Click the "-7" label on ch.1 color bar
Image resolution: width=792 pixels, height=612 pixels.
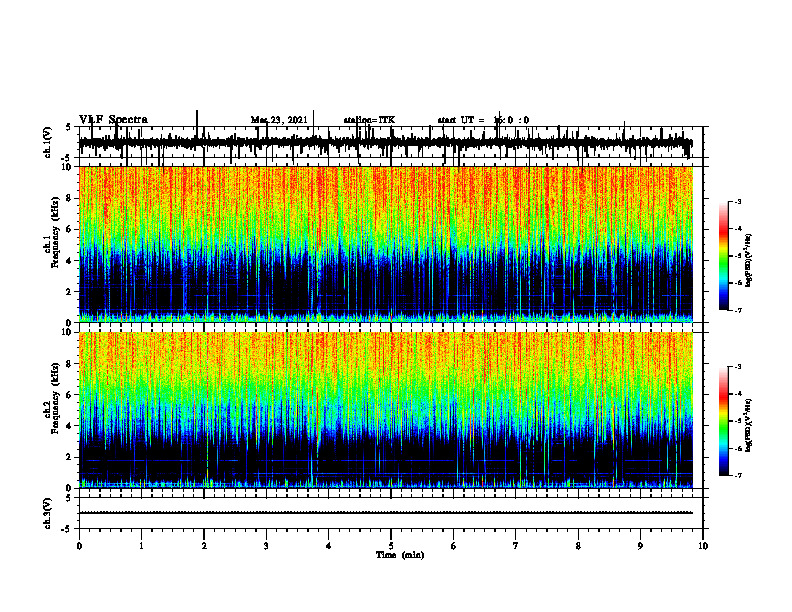click(738, 310)
